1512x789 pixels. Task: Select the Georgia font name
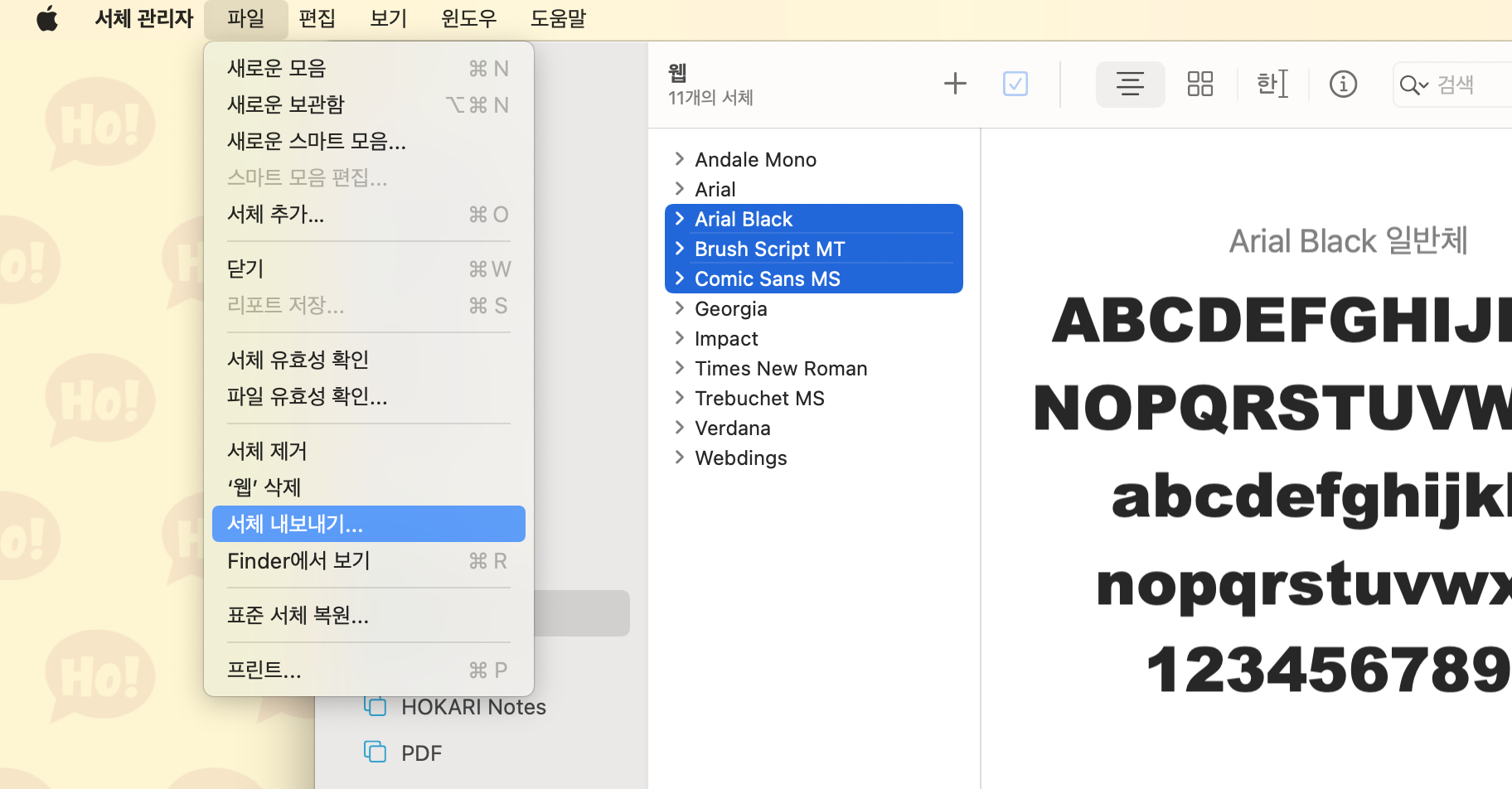[x=731, y=308]
